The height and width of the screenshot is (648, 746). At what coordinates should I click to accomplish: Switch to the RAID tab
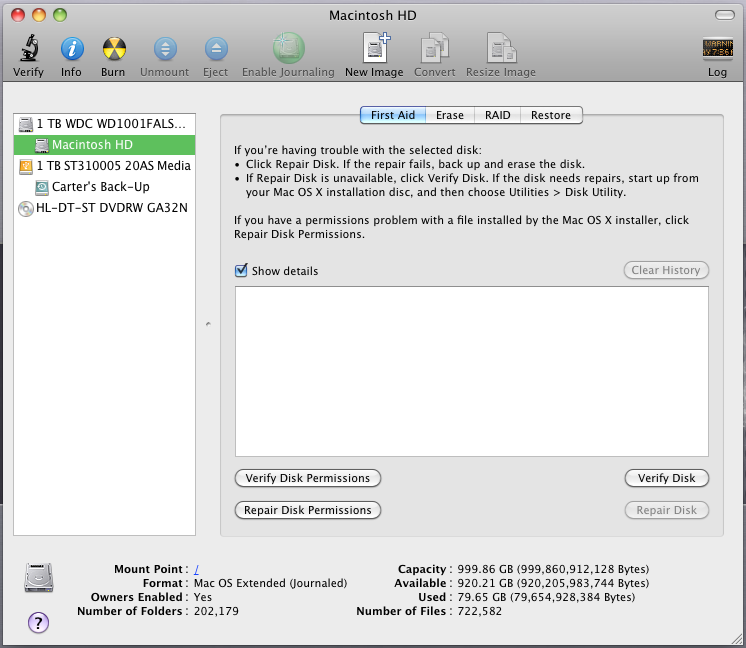[498, 115]
